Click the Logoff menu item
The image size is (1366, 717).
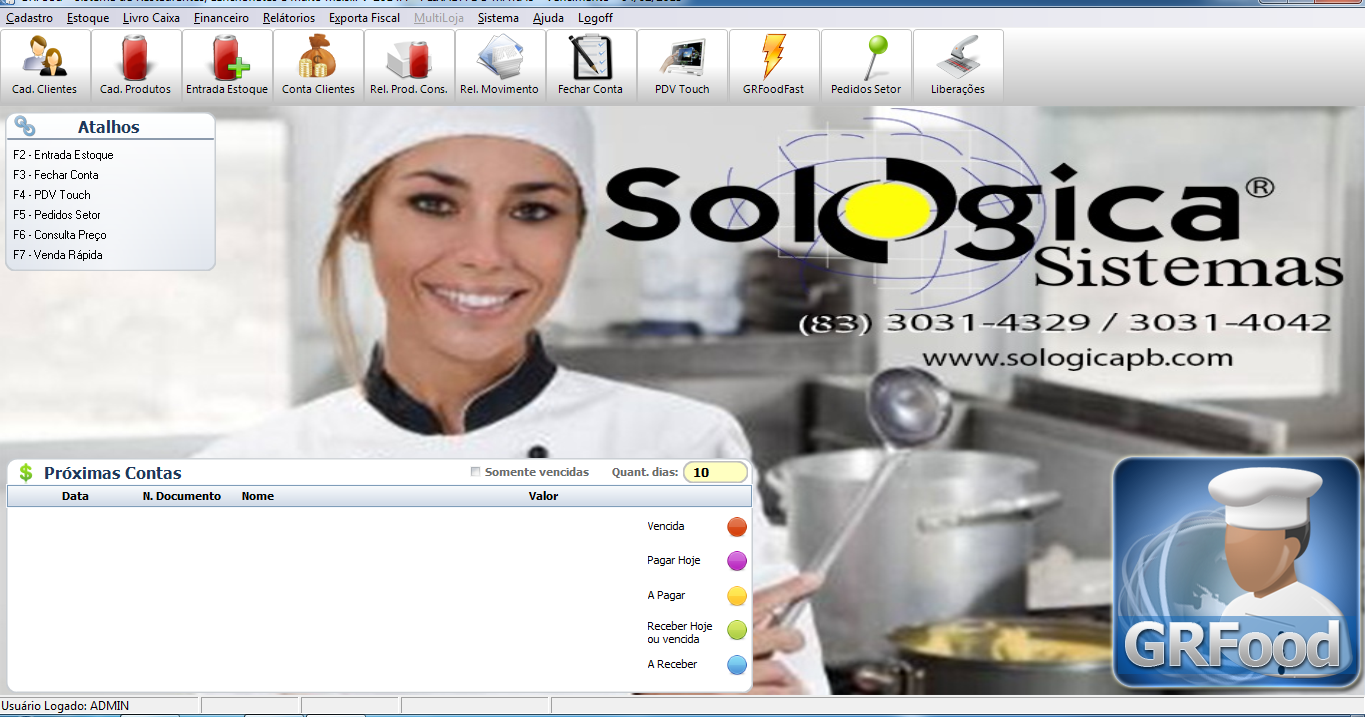pyautogui.click(x=595, y=18)
